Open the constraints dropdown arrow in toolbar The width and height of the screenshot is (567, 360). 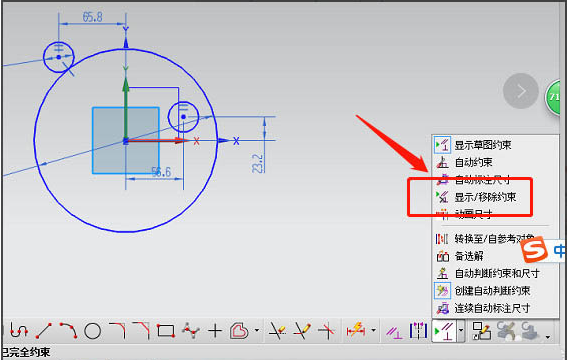(461, 330)
